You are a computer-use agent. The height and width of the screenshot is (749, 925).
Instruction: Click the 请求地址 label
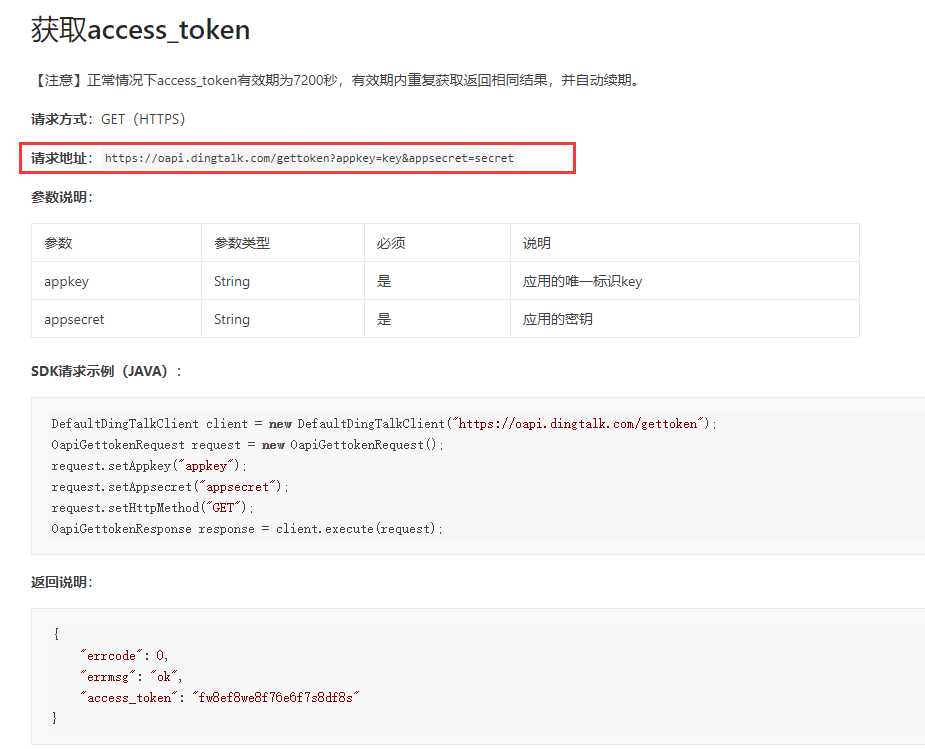click(x=59, y=158)
